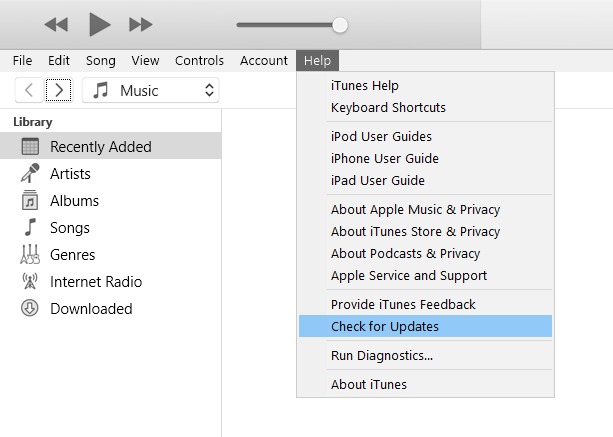Open the Downloaded section icon
This screenshot has height=437, width=613.
click(30, 308)
